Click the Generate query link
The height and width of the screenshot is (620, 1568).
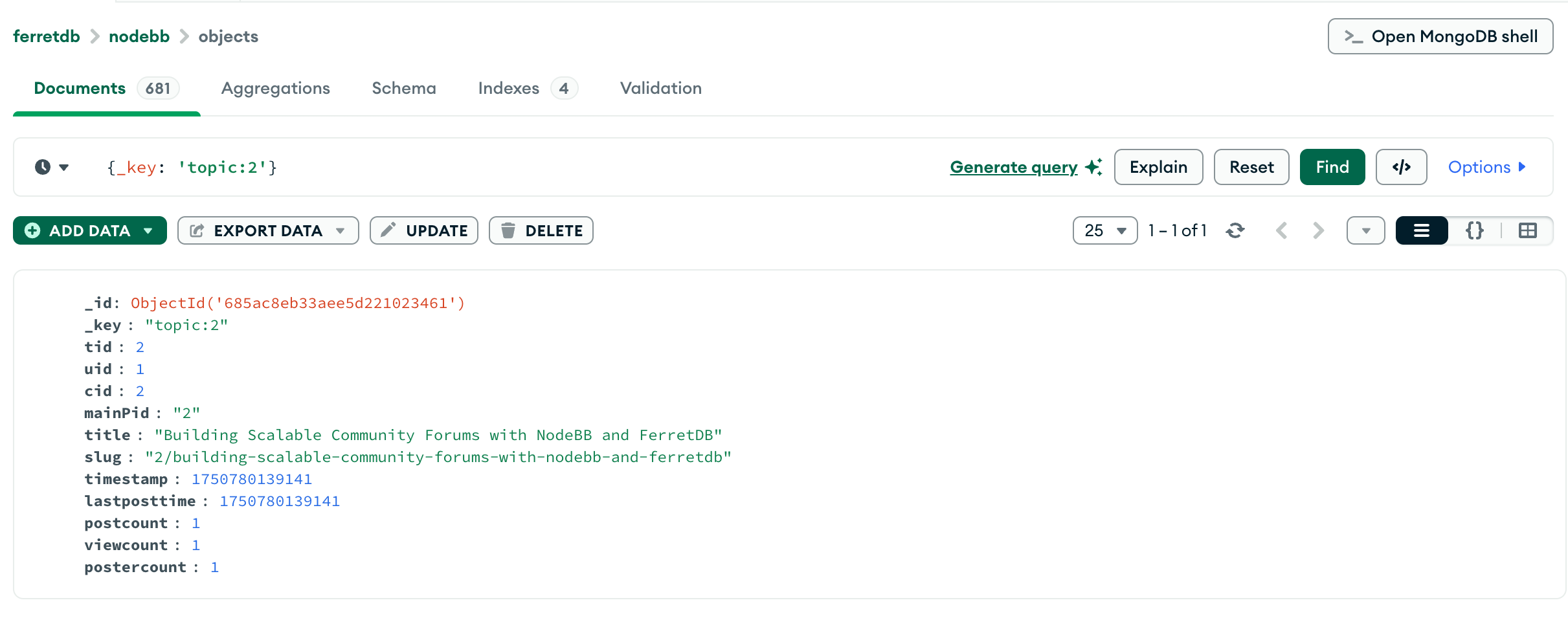[1013, 167]
